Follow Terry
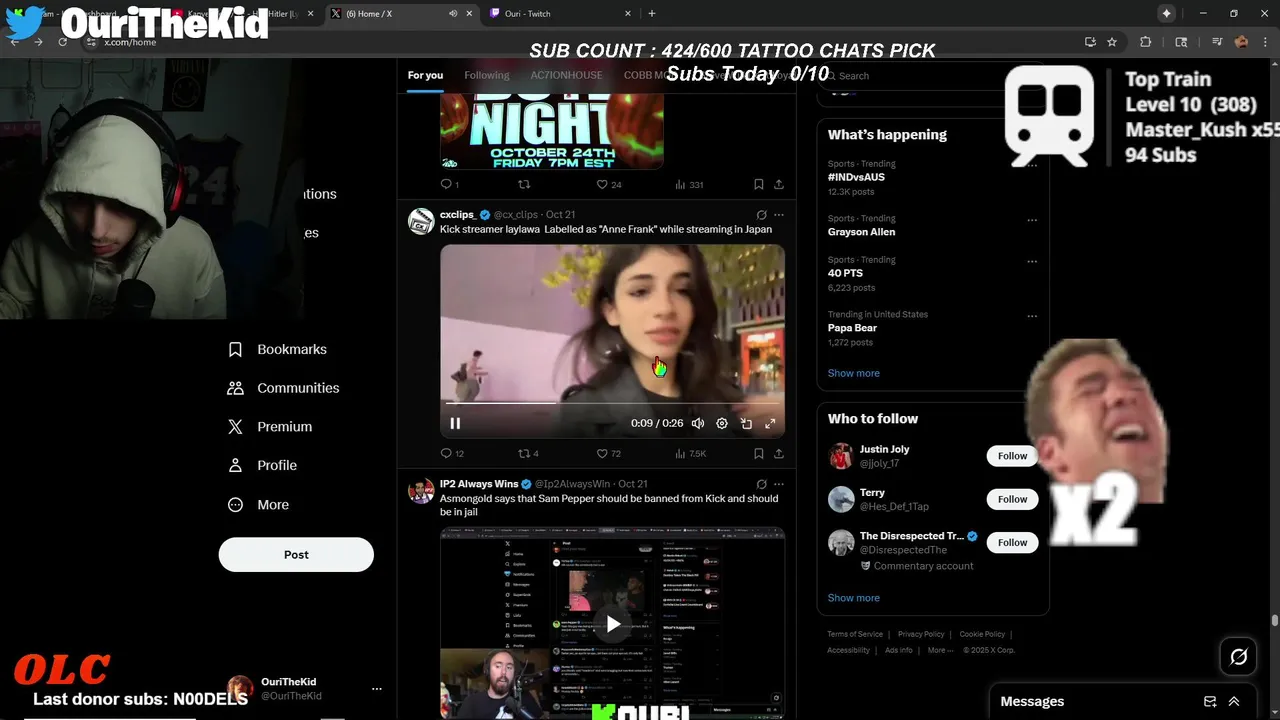Viewport: 1280px width, 720px height. tap(1012, 499)
